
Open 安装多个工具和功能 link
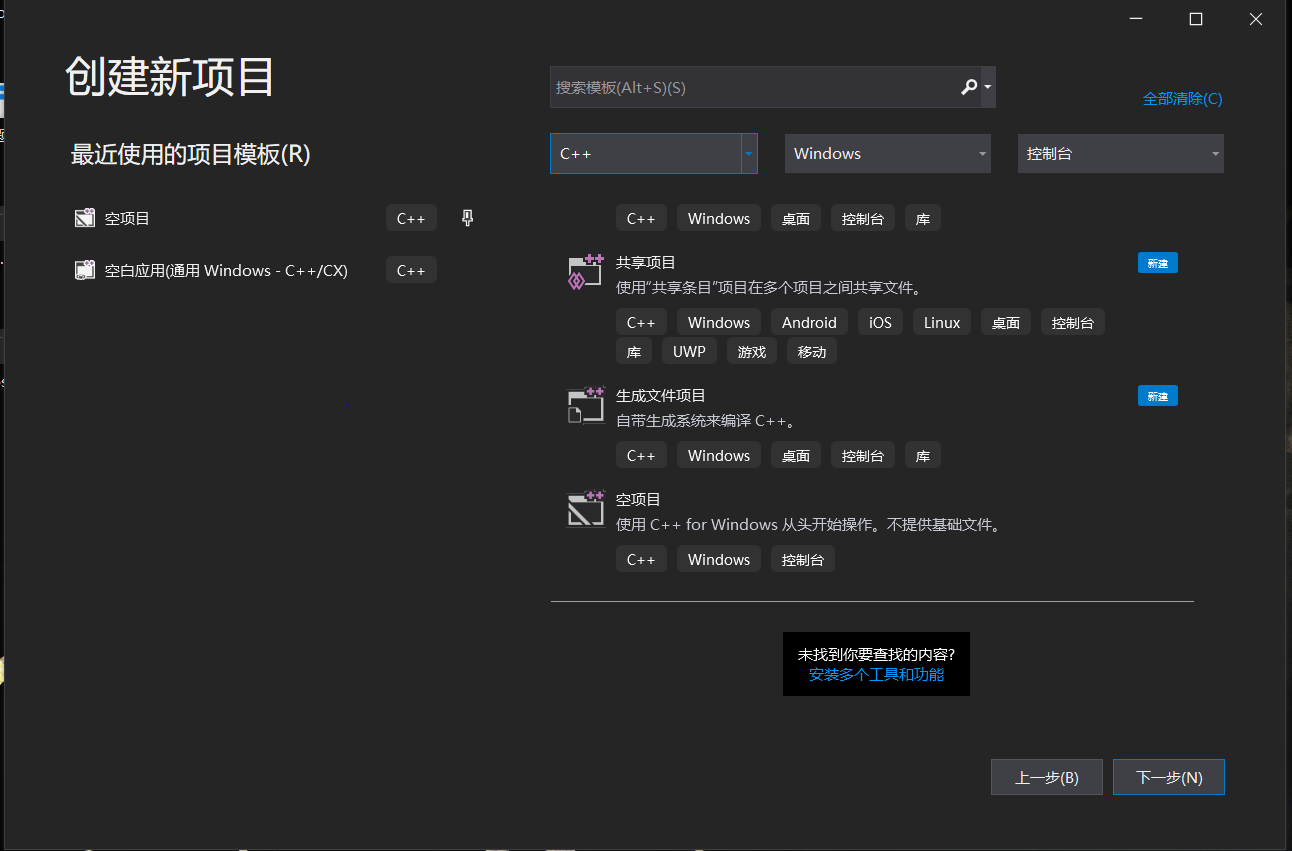876,674
